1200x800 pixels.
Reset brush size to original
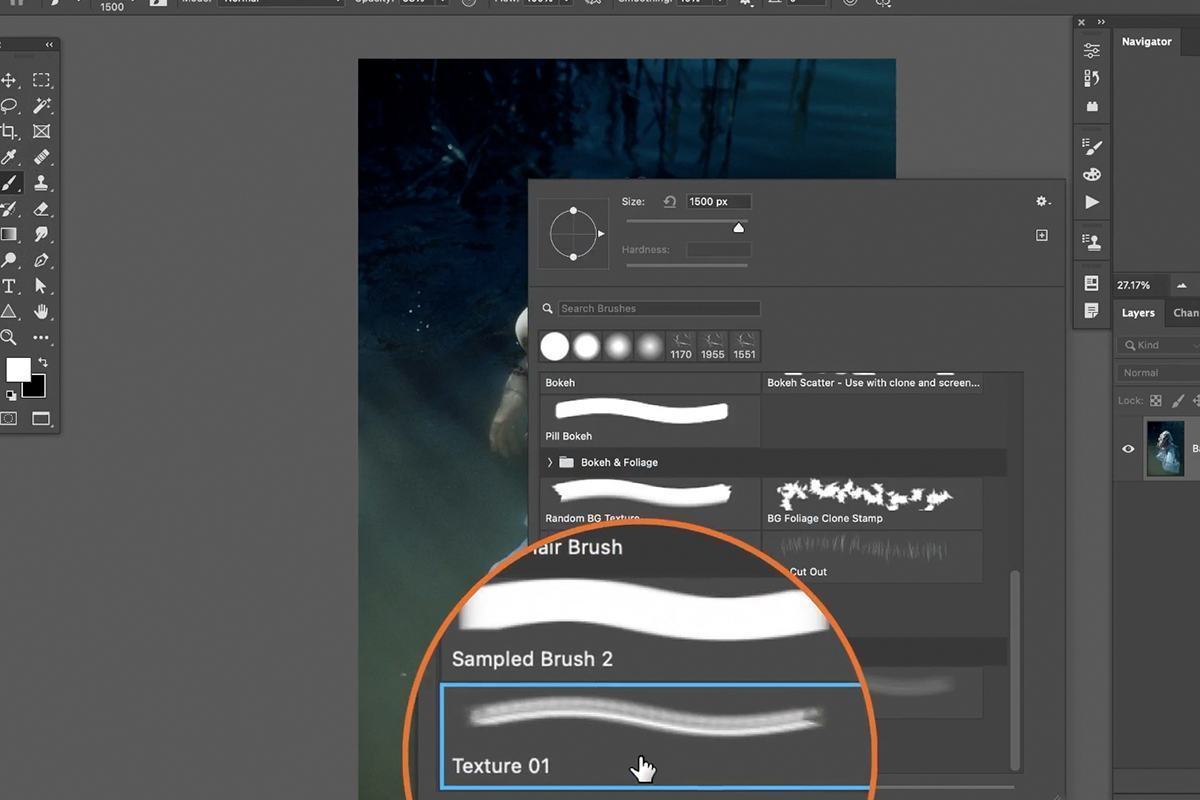[x=670, y=202]
